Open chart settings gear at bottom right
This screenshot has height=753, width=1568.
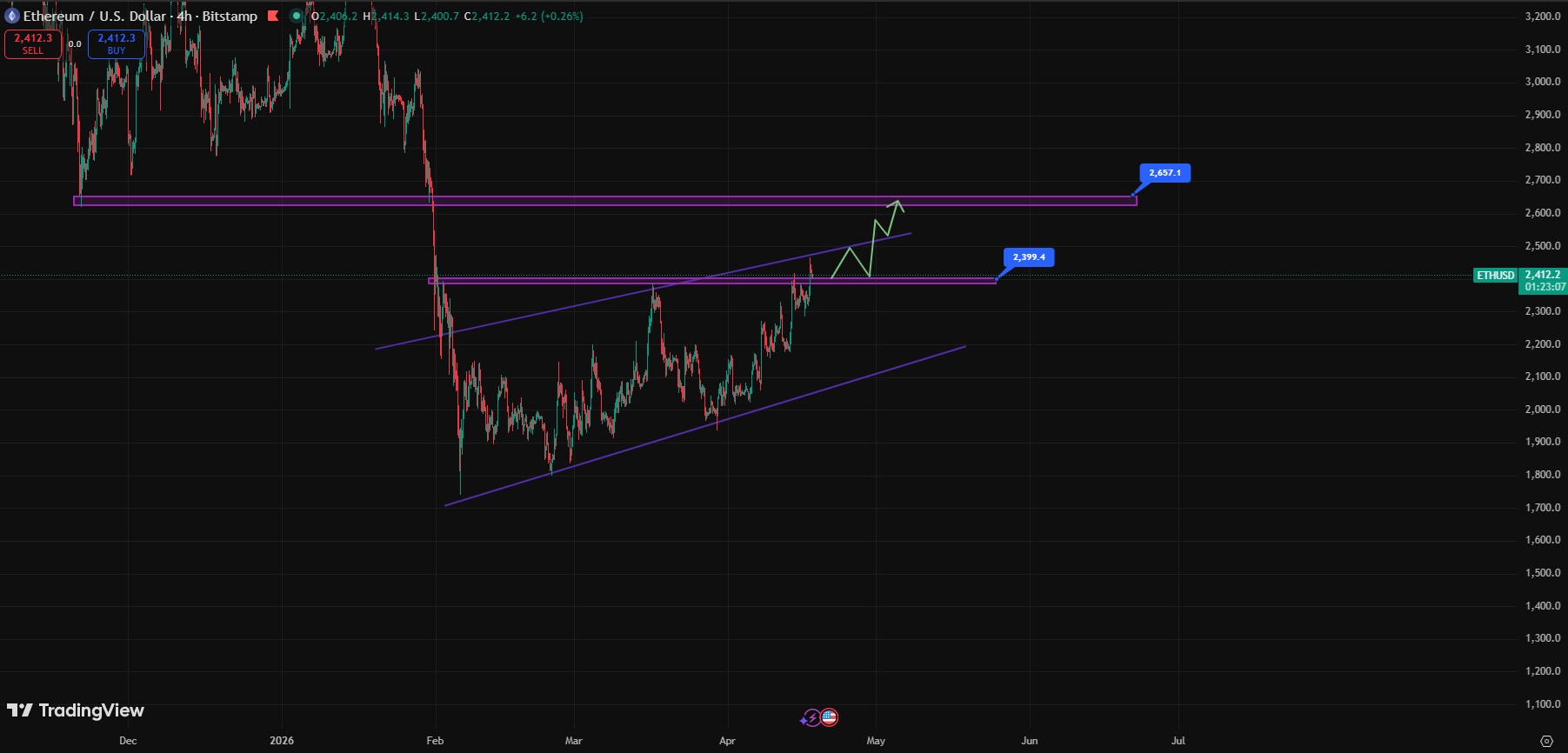[x=1546, y=741]
